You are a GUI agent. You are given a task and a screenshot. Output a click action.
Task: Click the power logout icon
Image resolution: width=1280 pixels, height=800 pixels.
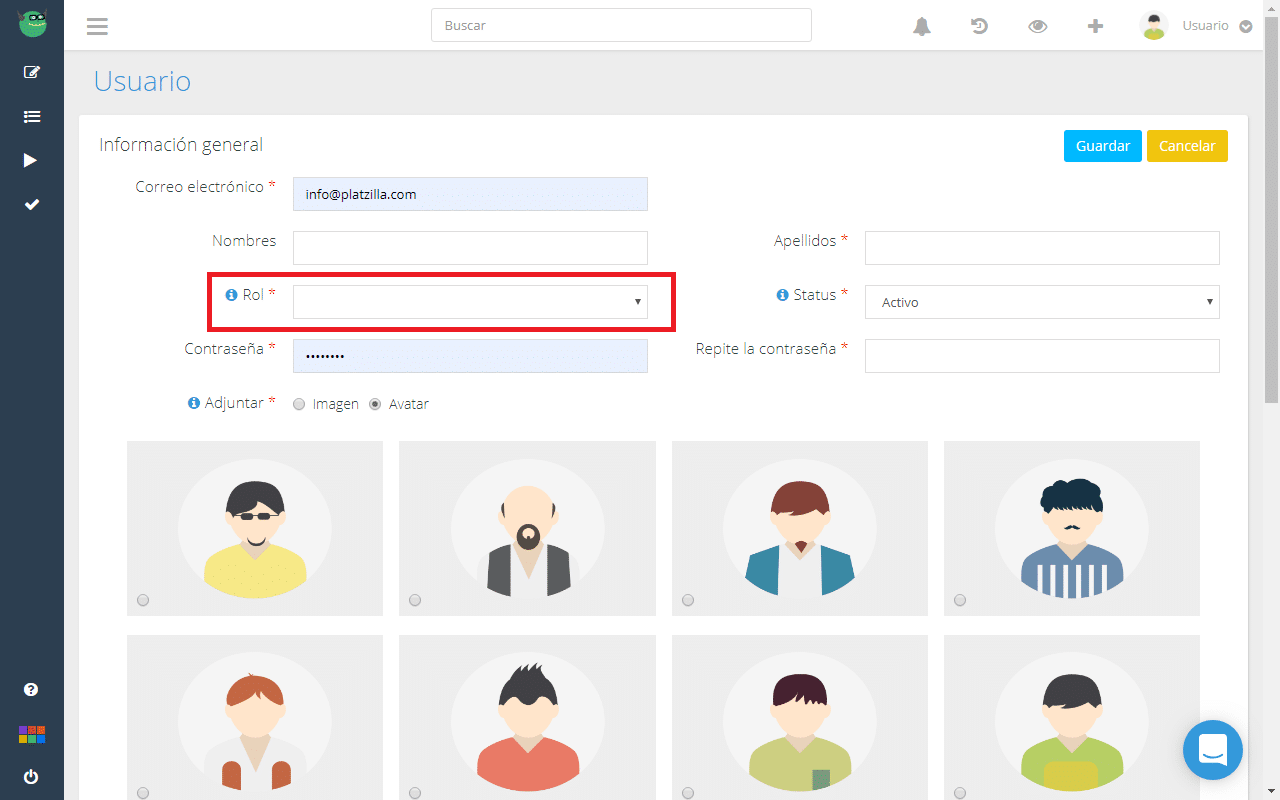coord(32,777)
